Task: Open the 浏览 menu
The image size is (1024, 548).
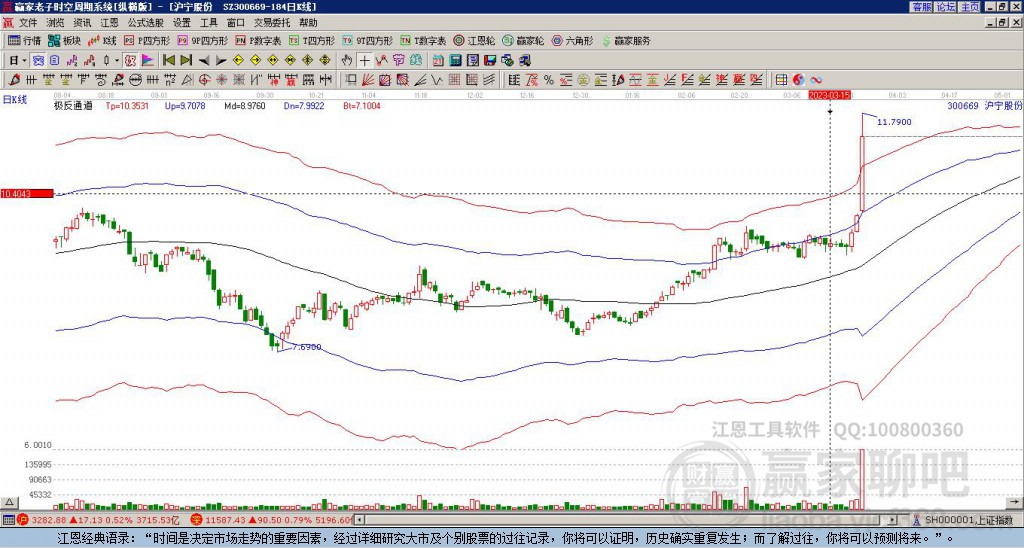Action: pyautogui.click(x=56, y=23)
